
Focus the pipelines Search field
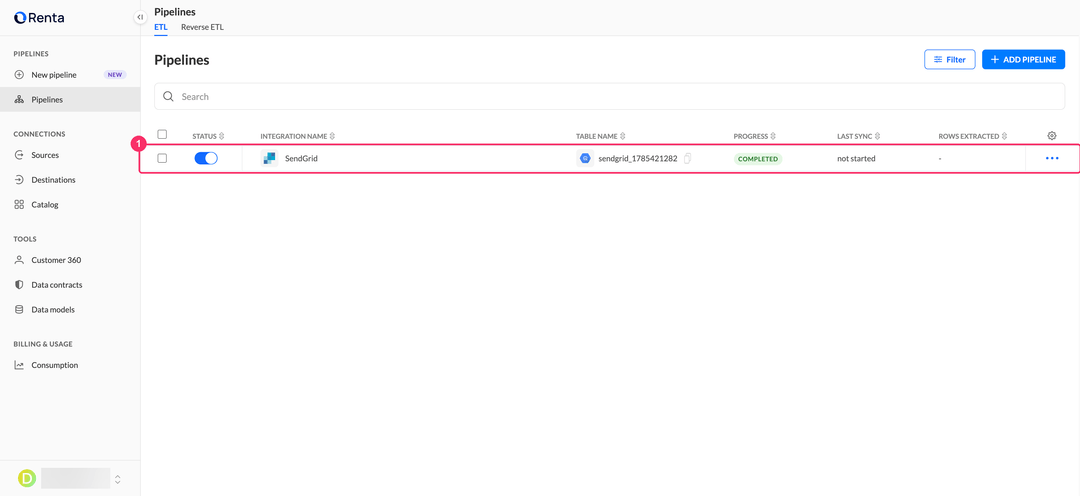tap(610, 96)
